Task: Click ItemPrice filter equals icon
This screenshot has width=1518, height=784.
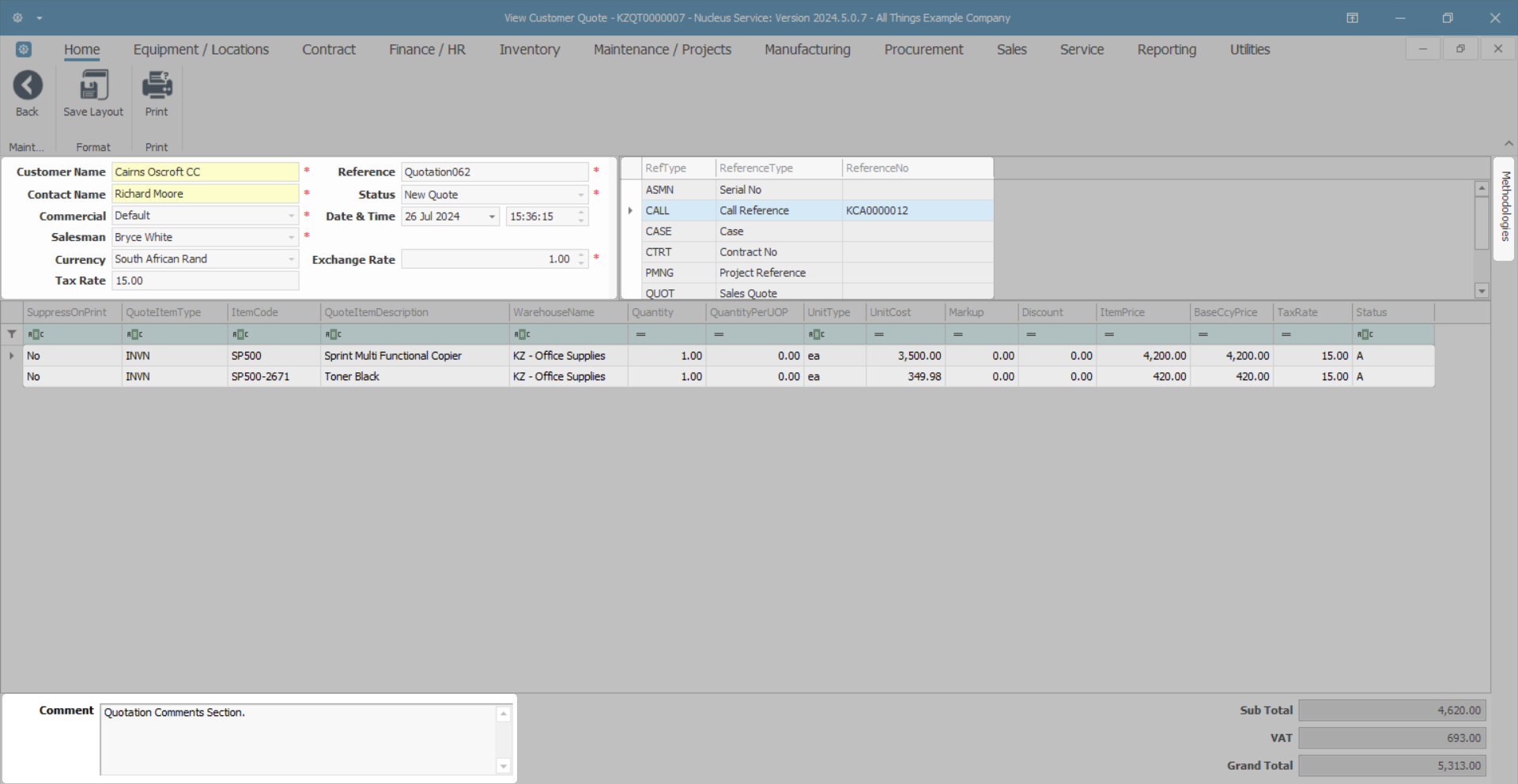Action: pyautogui.click(x=1109, y=334)
